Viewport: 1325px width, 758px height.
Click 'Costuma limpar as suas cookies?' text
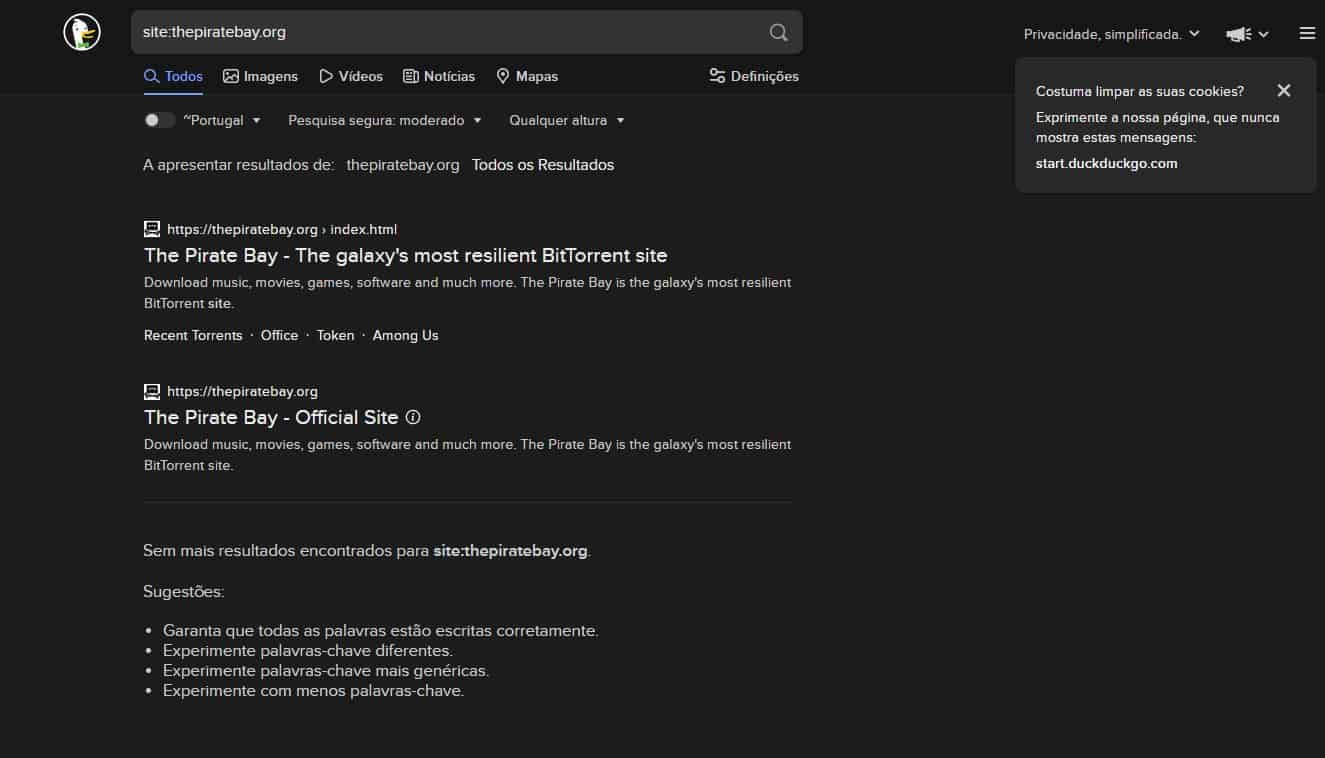tap(1140, 91)
